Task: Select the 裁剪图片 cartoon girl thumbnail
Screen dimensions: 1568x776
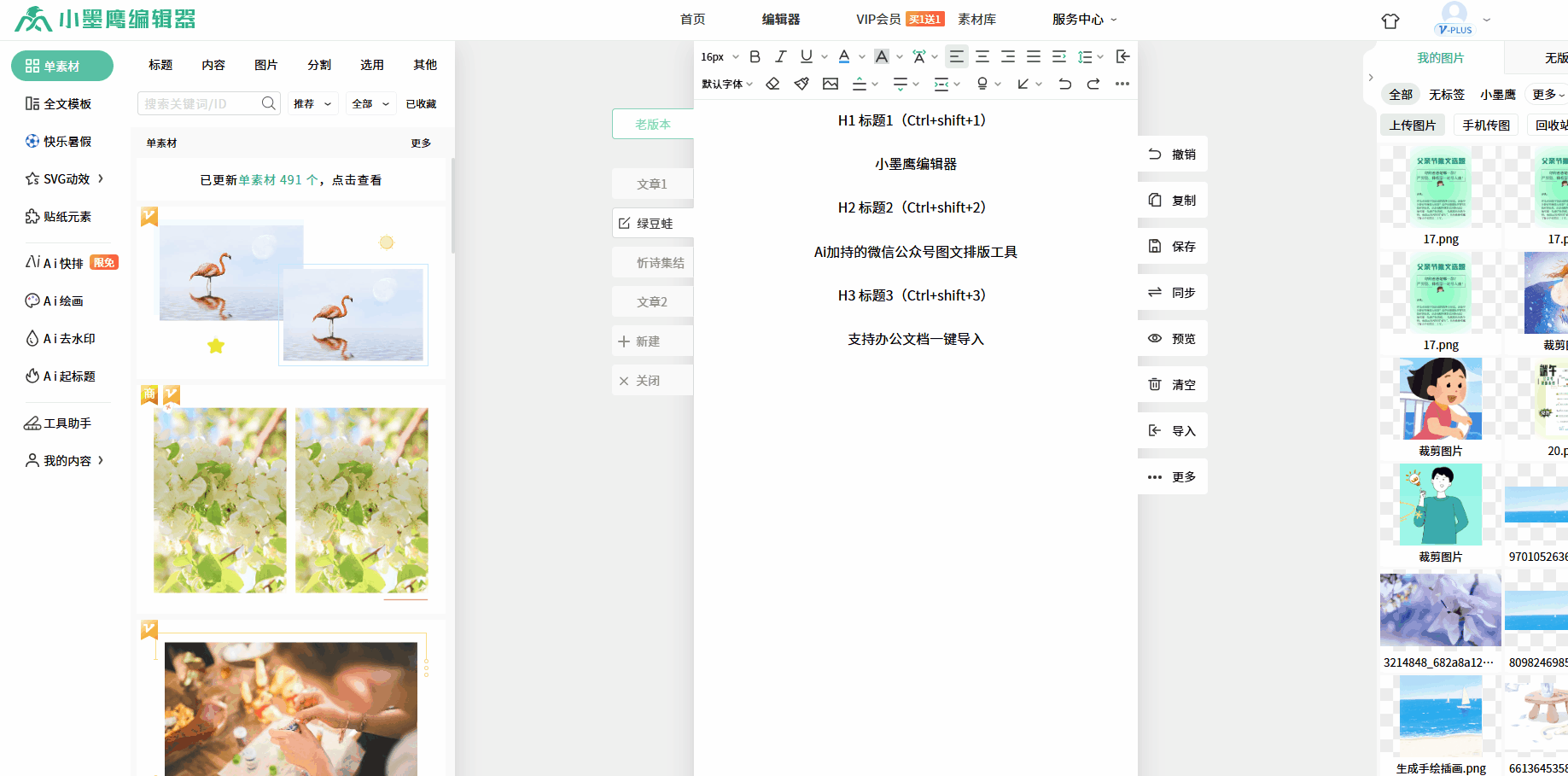Action: click(x=1441, y=399)
